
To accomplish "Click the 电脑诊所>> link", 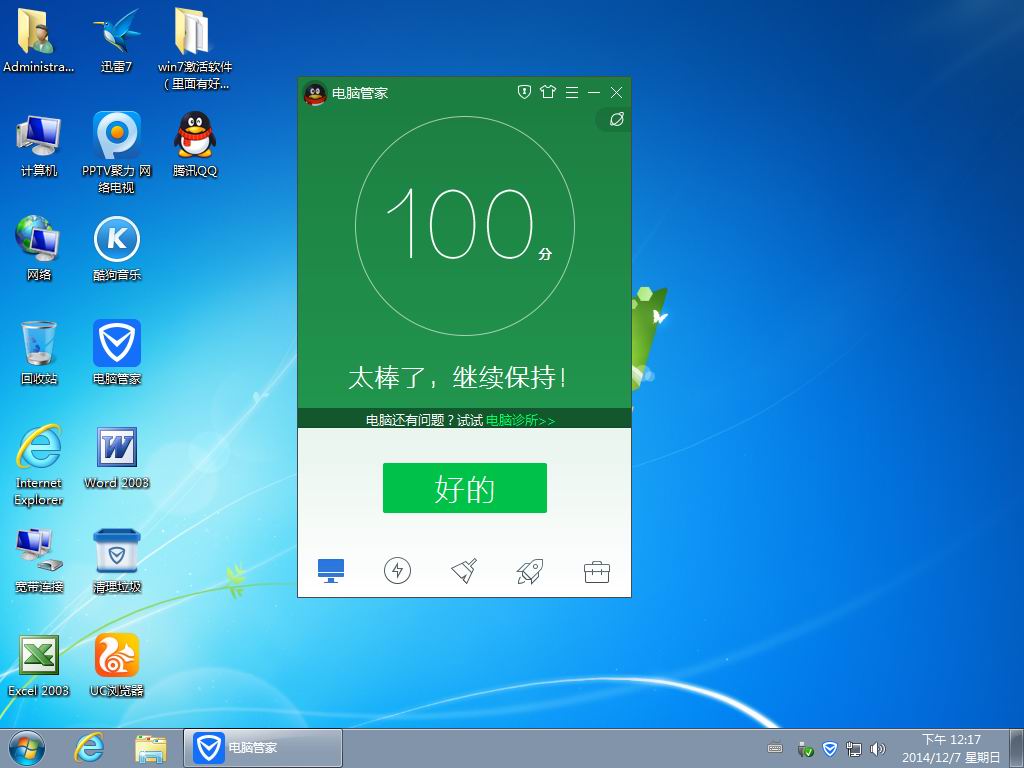I will [x=520, y=420].
